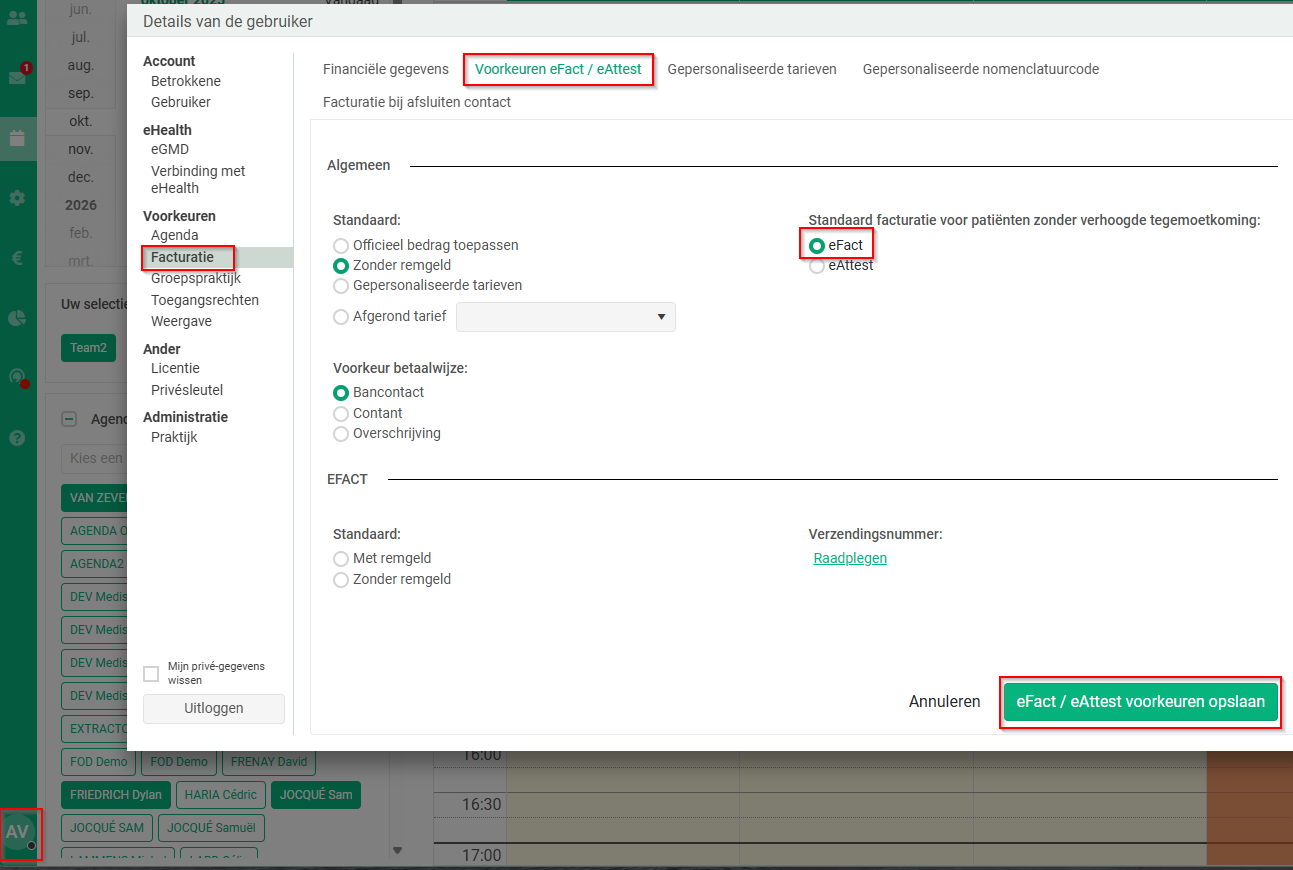Open the settings gear in the sidebar
The image size is (1293, 870).
[x=17, y=198]
